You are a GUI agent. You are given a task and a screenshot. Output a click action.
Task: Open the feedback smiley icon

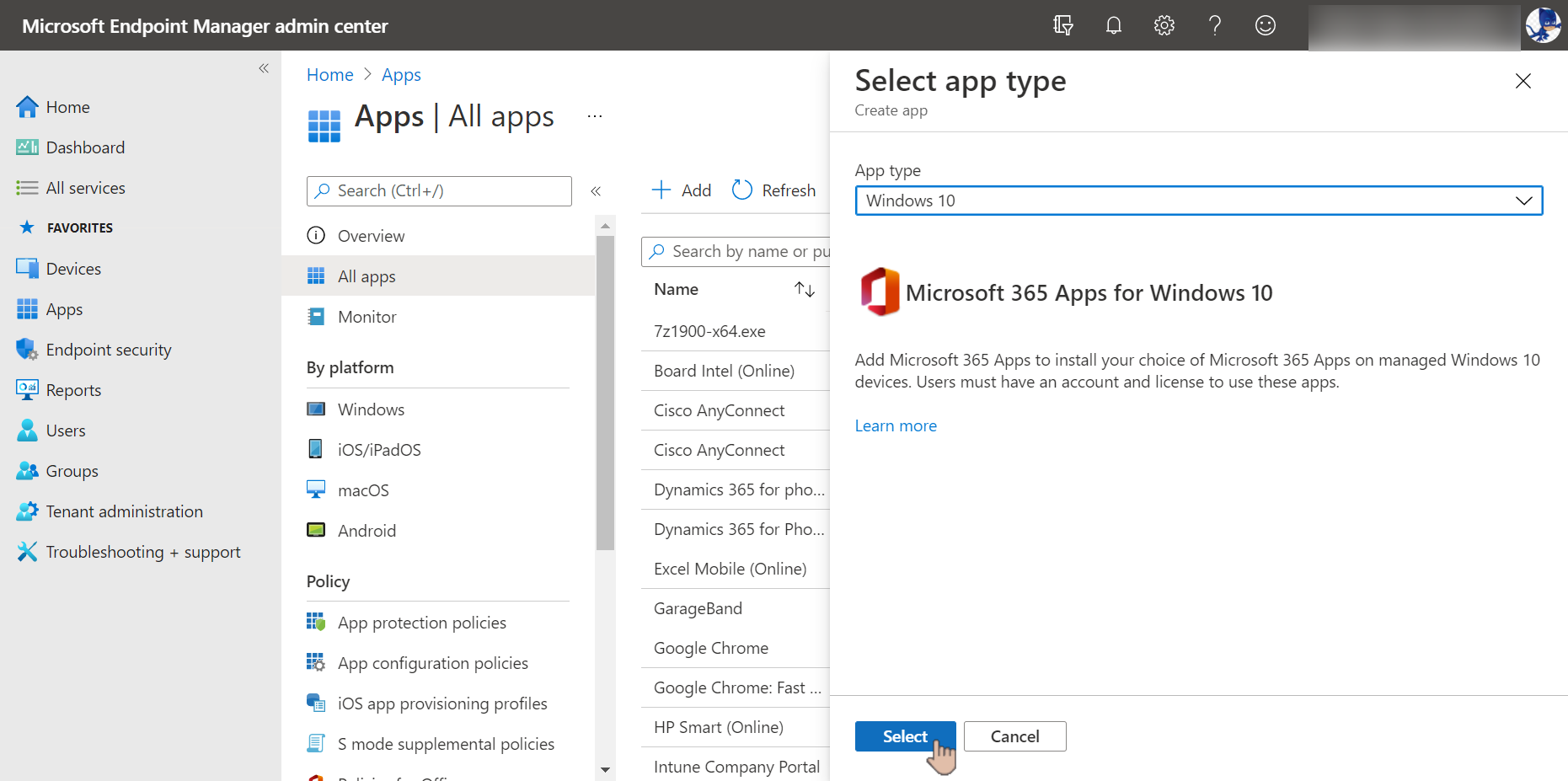click(1266, 25)
